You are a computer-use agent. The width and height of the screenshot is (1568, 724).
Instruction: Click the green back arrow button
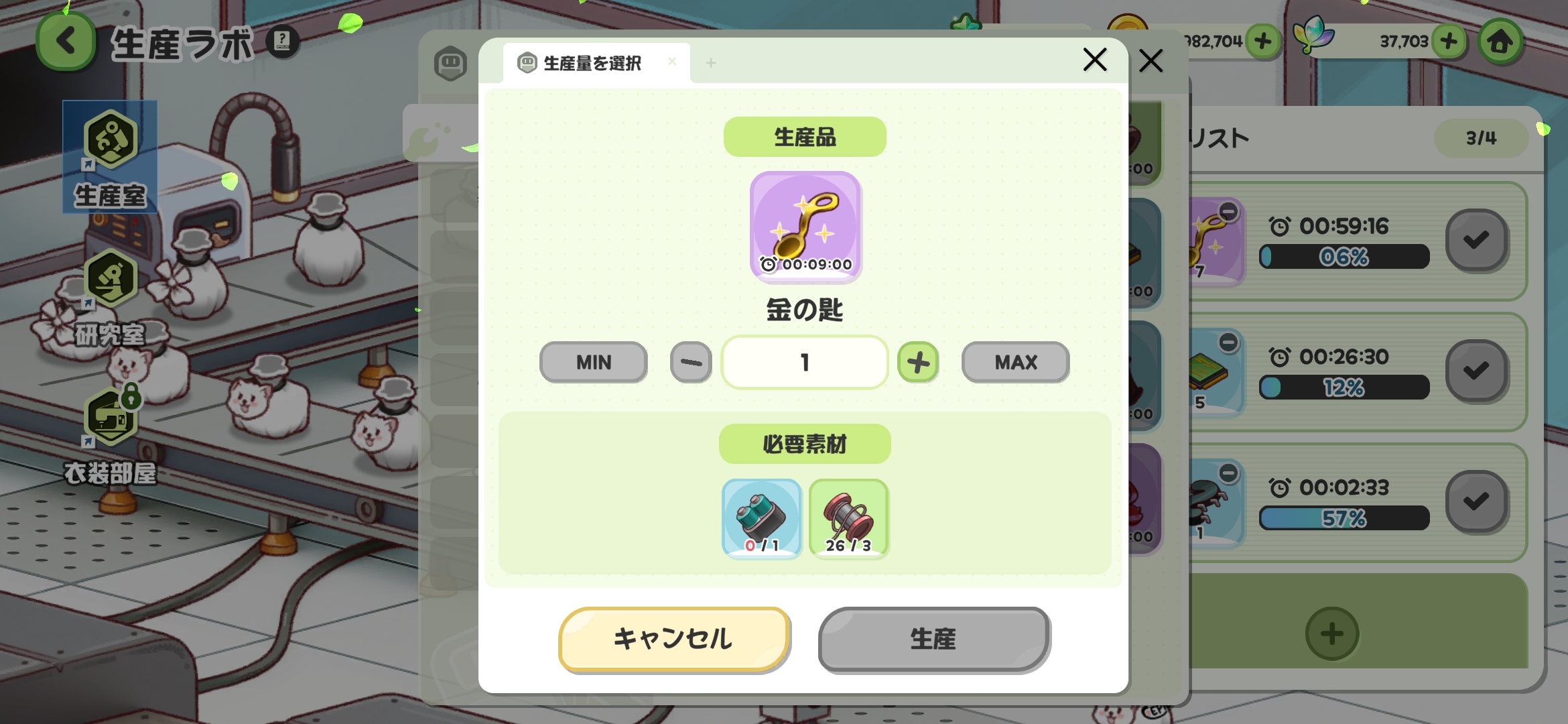click(x=66, y=42)
